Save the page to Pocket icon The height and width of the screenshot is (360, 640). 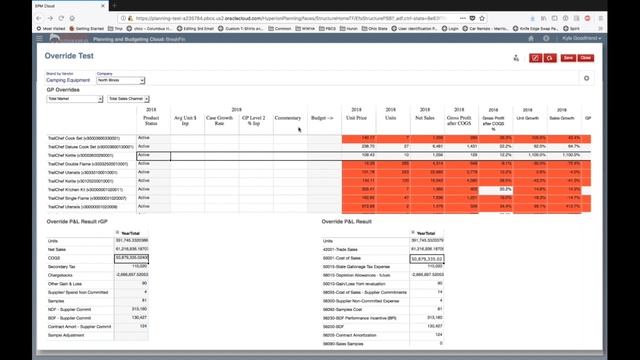472,18
